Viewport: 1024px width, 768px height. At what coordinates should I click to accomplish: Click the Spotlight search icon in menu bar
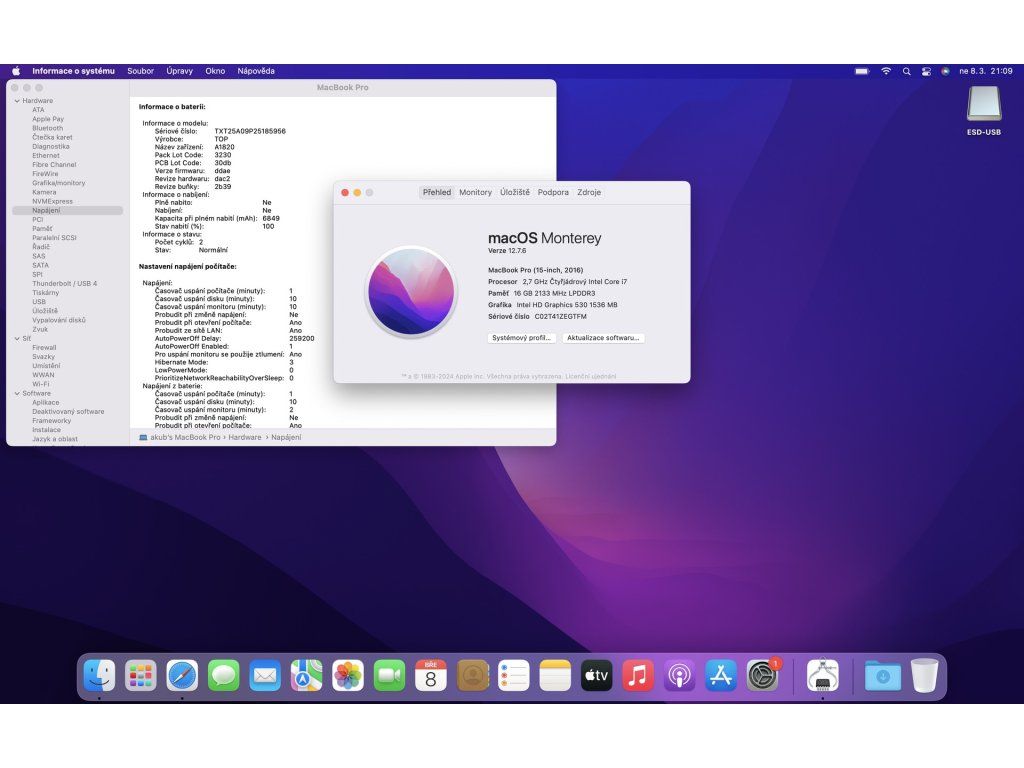tap(906, 71)
